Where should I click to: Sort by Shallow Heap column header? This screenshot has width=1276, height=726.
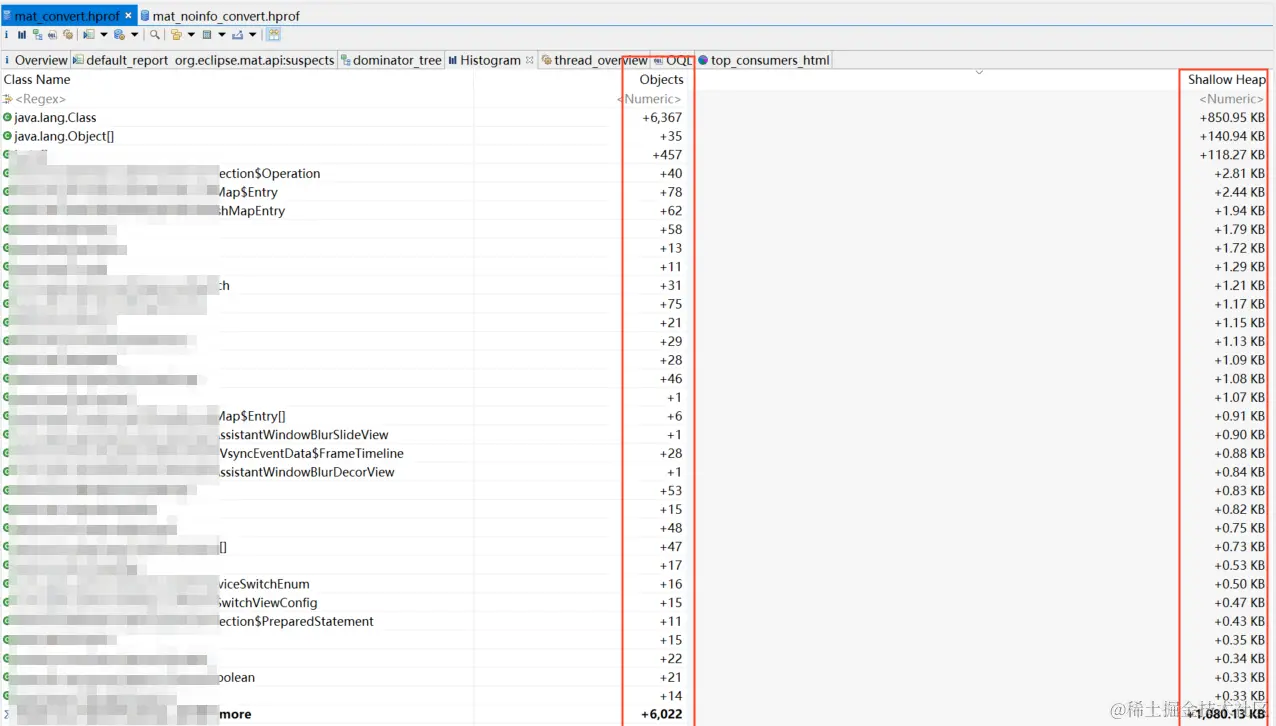[x=1226, y=80]
